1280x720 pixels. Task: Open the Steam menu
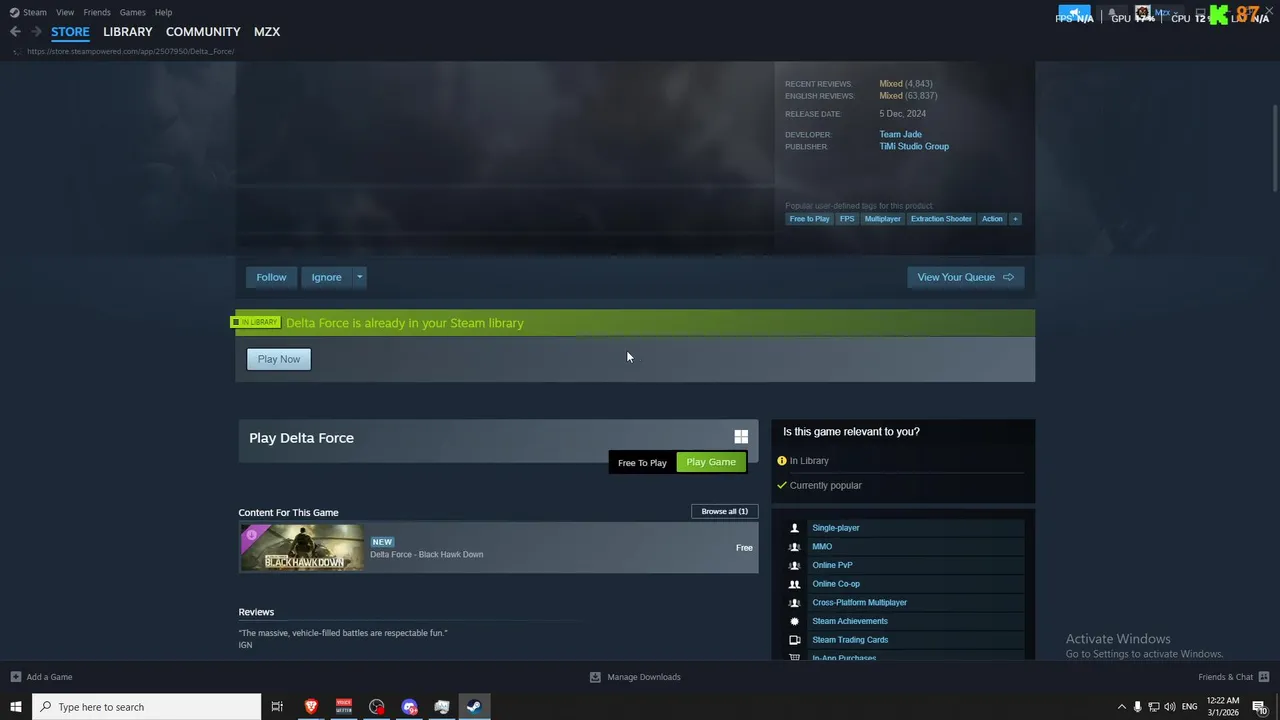click(x=35, y=12)
